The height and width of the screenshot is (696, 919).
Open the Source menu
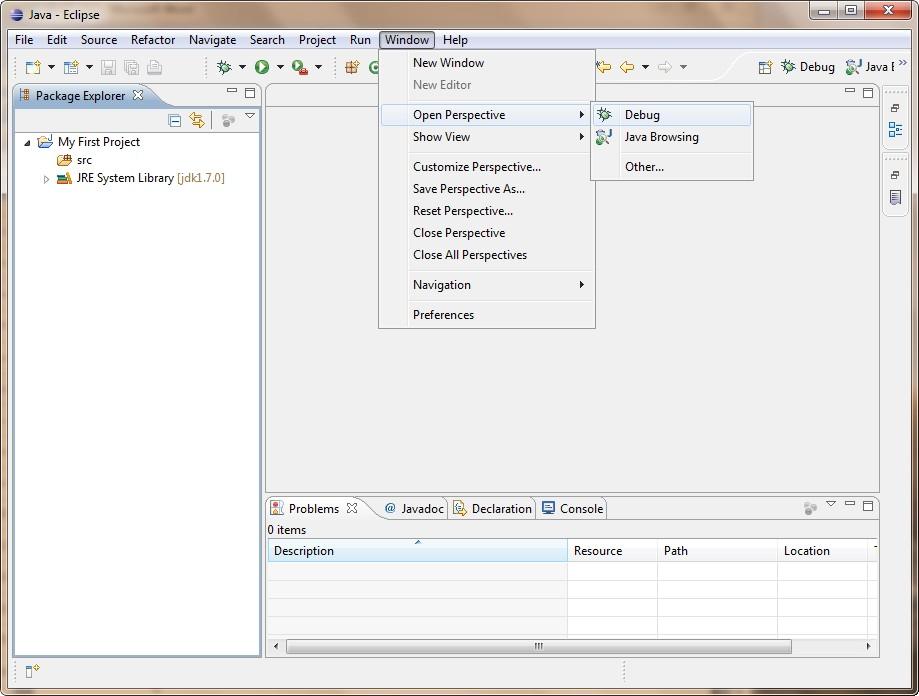tap(99, 40)
